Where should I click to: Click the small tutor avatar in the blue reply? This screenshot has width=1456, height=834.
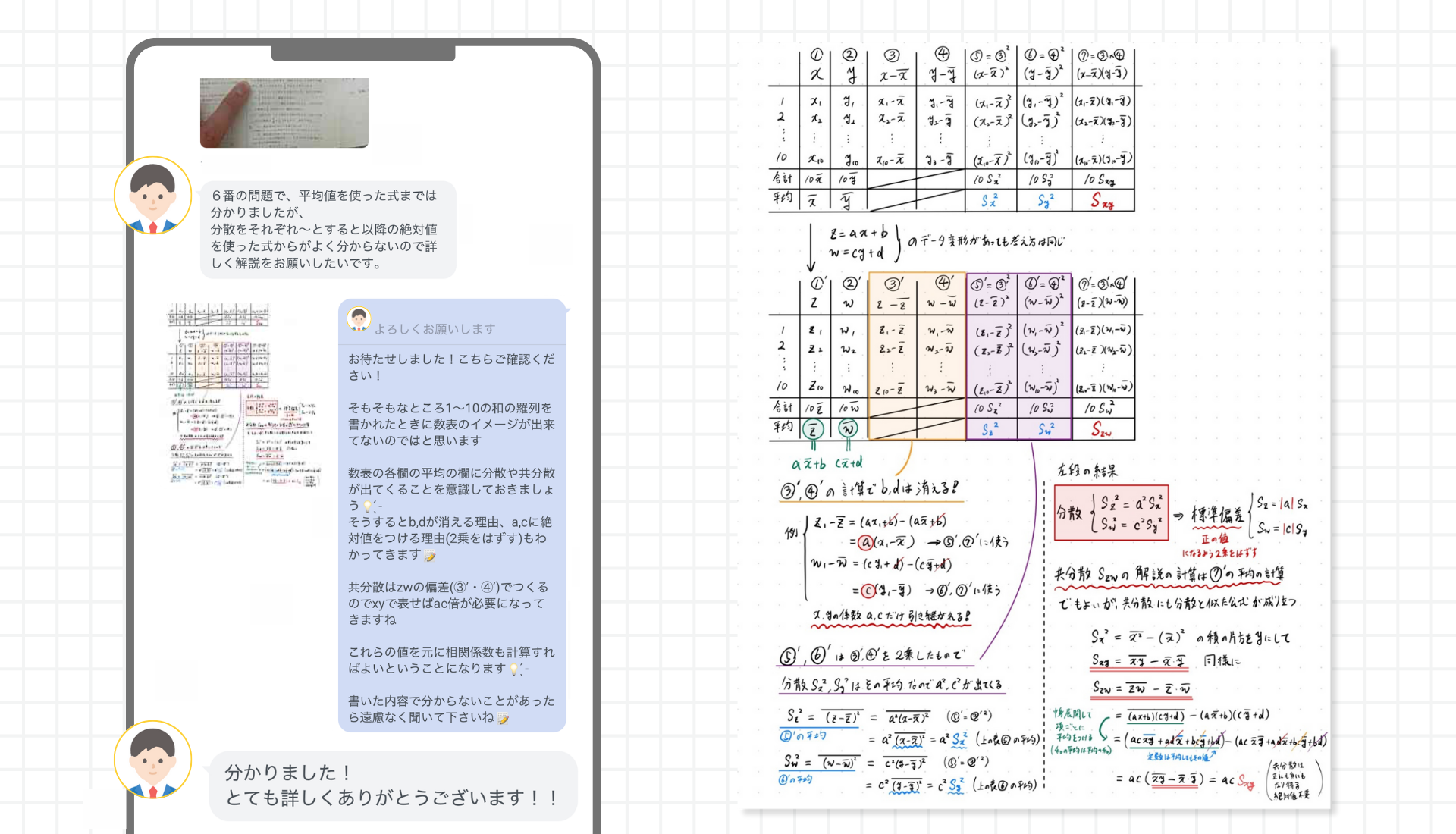(359, 318)
